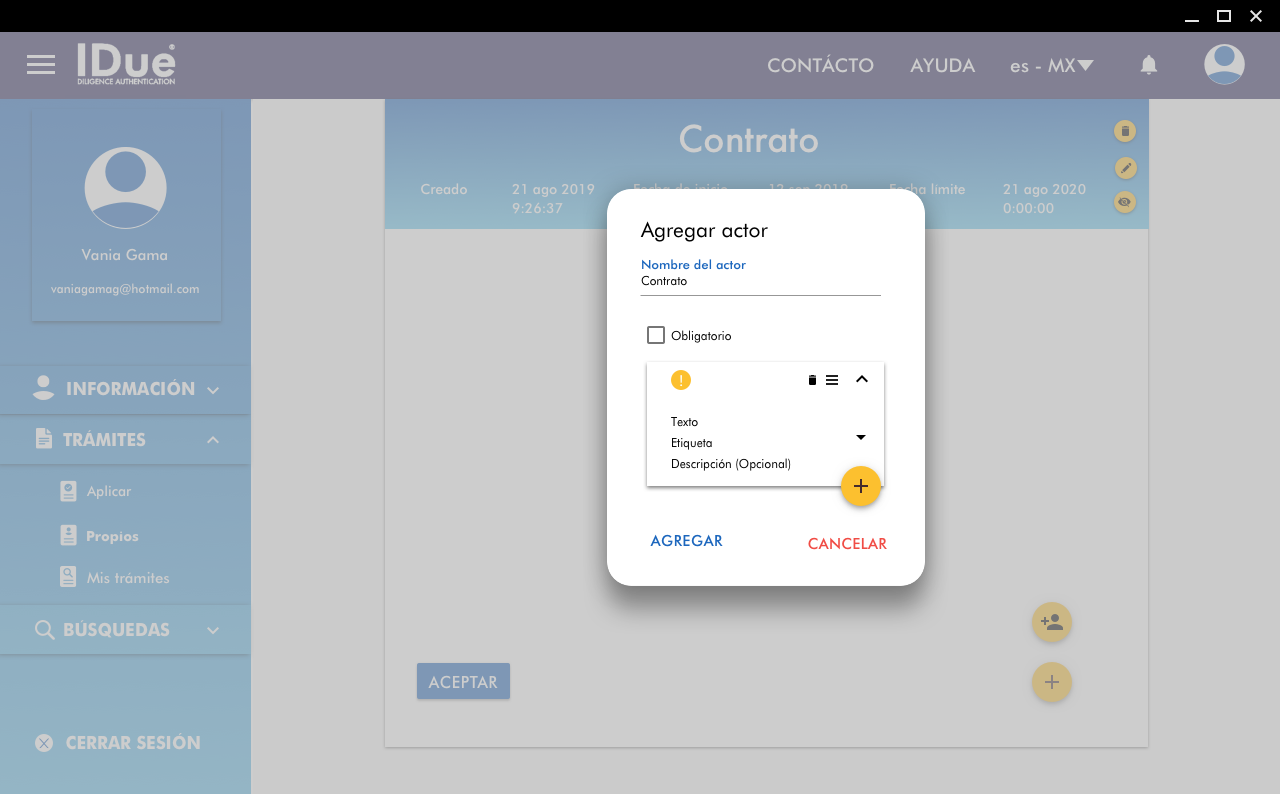Enable the Obligatorio checkbox
This screenshot has height=794, width=1280.
656,335
